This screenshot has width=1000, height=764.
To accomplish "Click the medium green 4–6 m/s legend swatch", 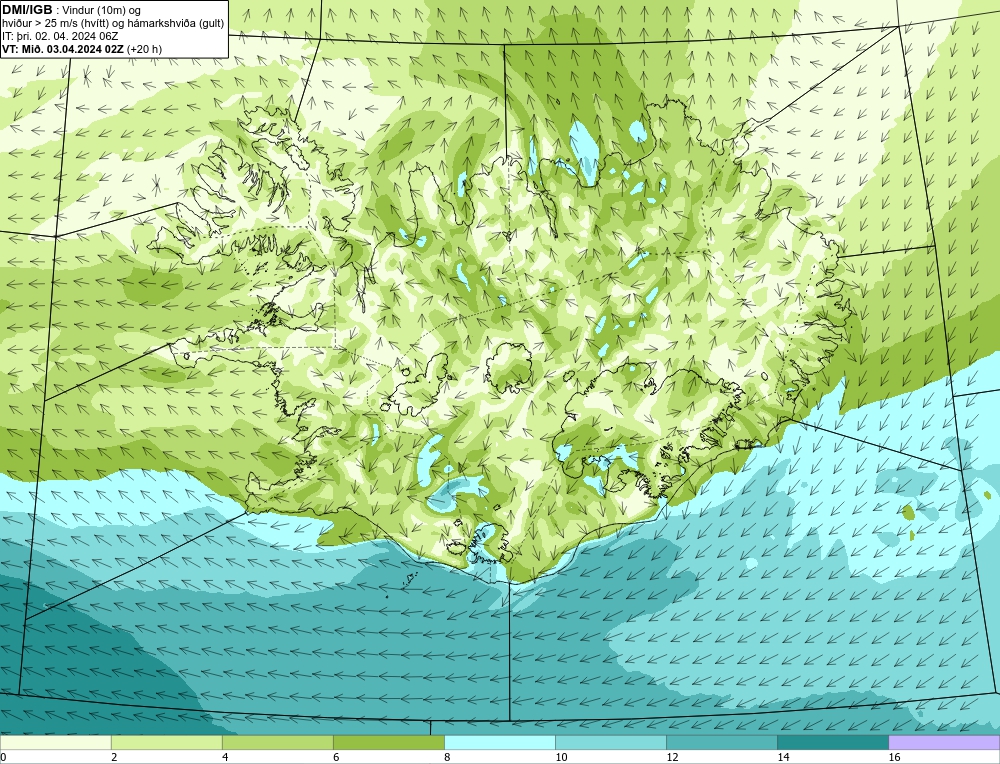I will [277, 742].
